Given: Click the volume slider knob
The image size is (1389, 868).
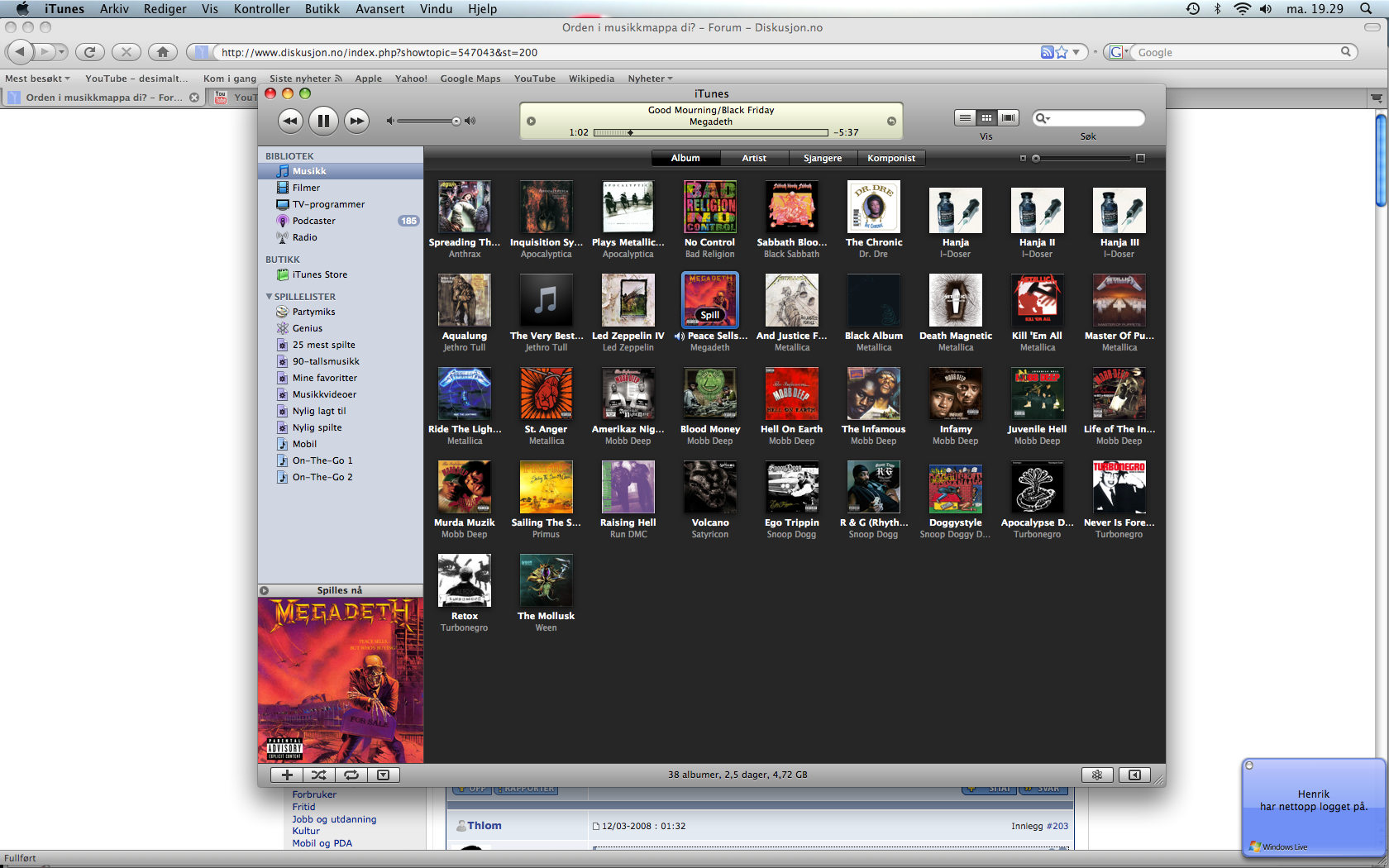Looking at the screenshot, I should 456,122.
